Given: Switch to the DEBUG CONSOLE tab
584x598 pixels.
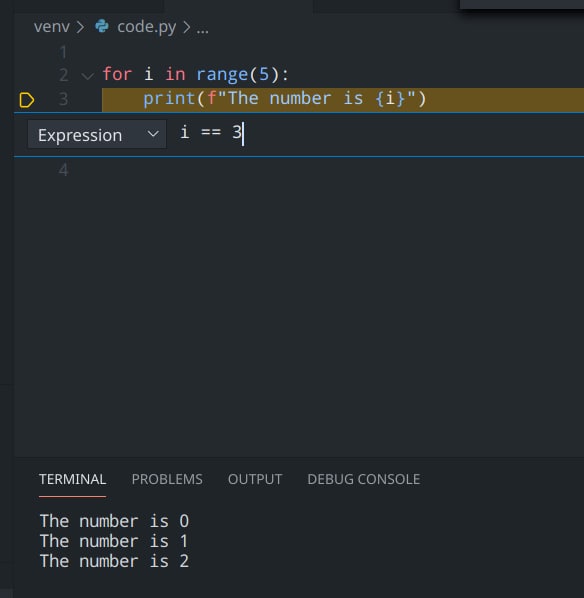Looking at the screenshot, I should coord(364,479).
